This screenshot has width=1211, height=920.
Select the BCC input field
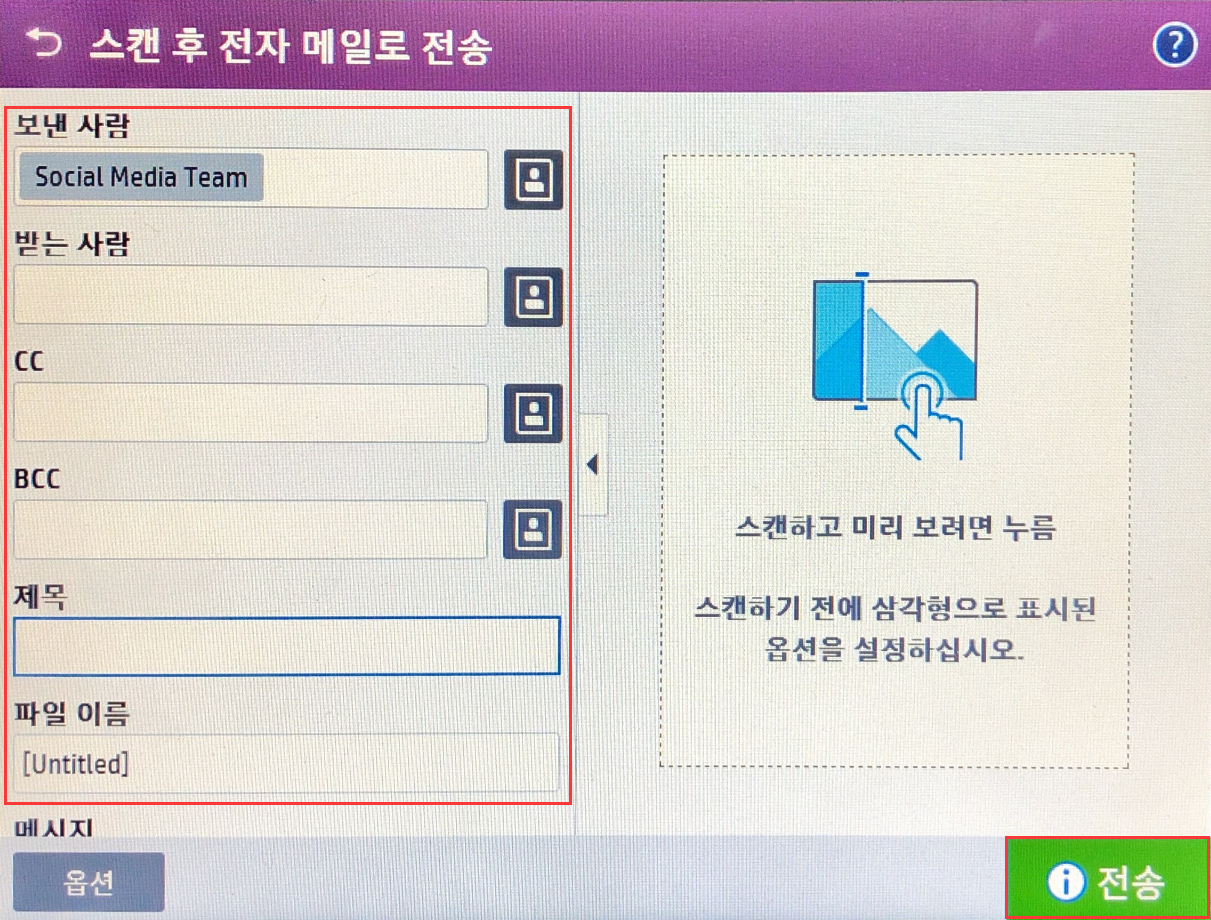click(x=251, y=530)
